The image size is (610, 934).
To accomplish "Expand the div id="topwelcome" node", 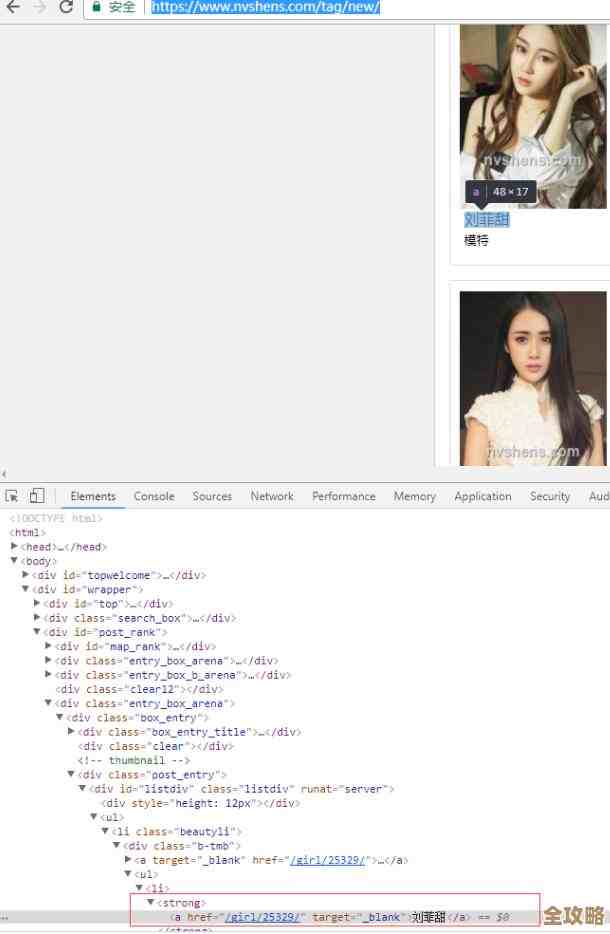I will 27,575.
